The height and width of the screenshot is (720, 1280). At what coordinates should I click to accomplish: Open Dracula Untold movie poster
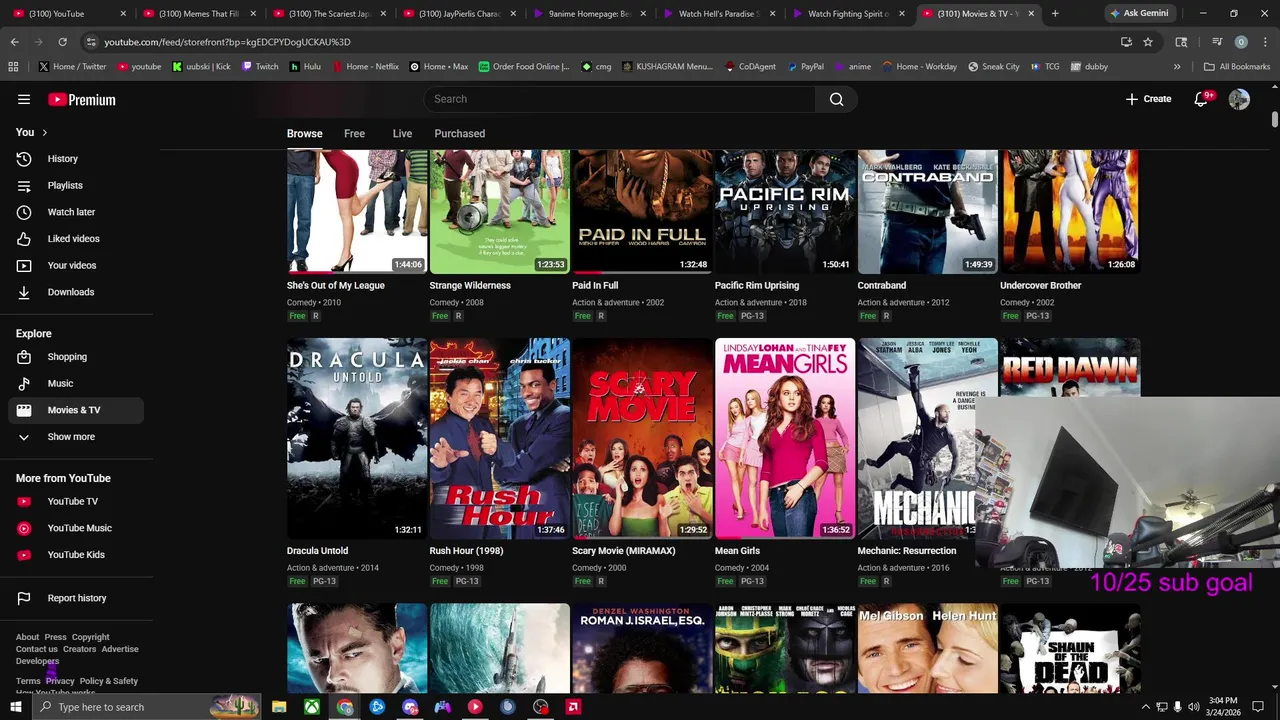point(356,438)
